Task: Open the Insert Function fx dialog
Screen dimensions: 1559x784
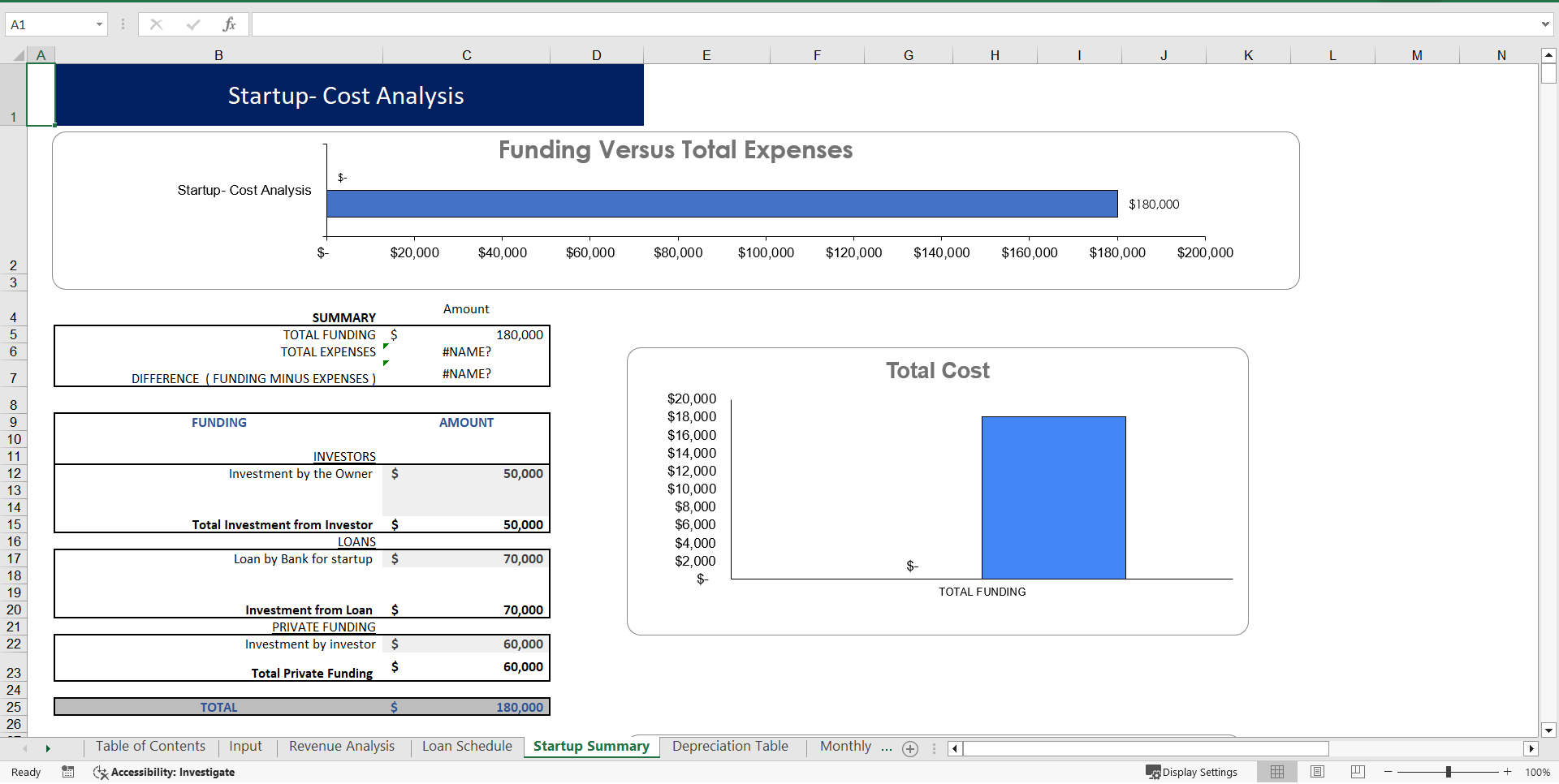Action: point(229,24)
